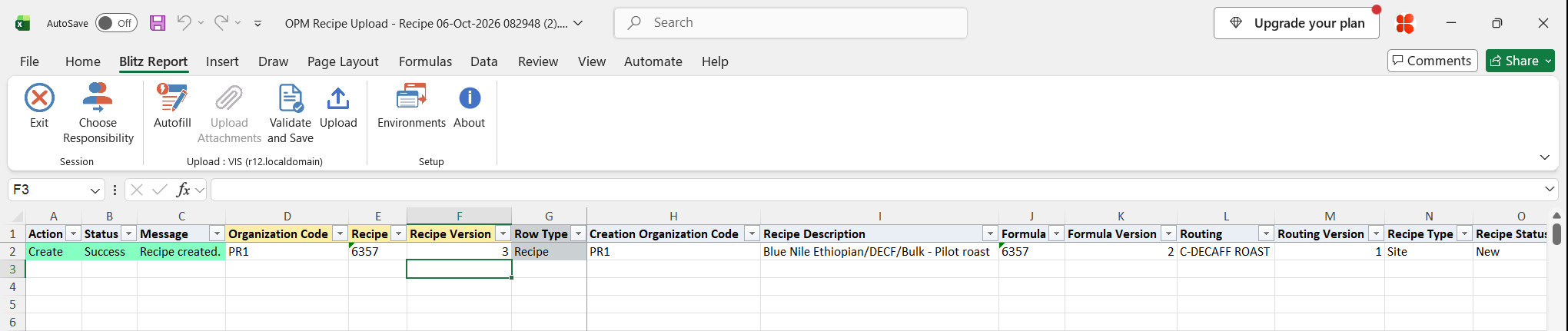
Task: Run the Autofill tool
Action: (172, 106)
